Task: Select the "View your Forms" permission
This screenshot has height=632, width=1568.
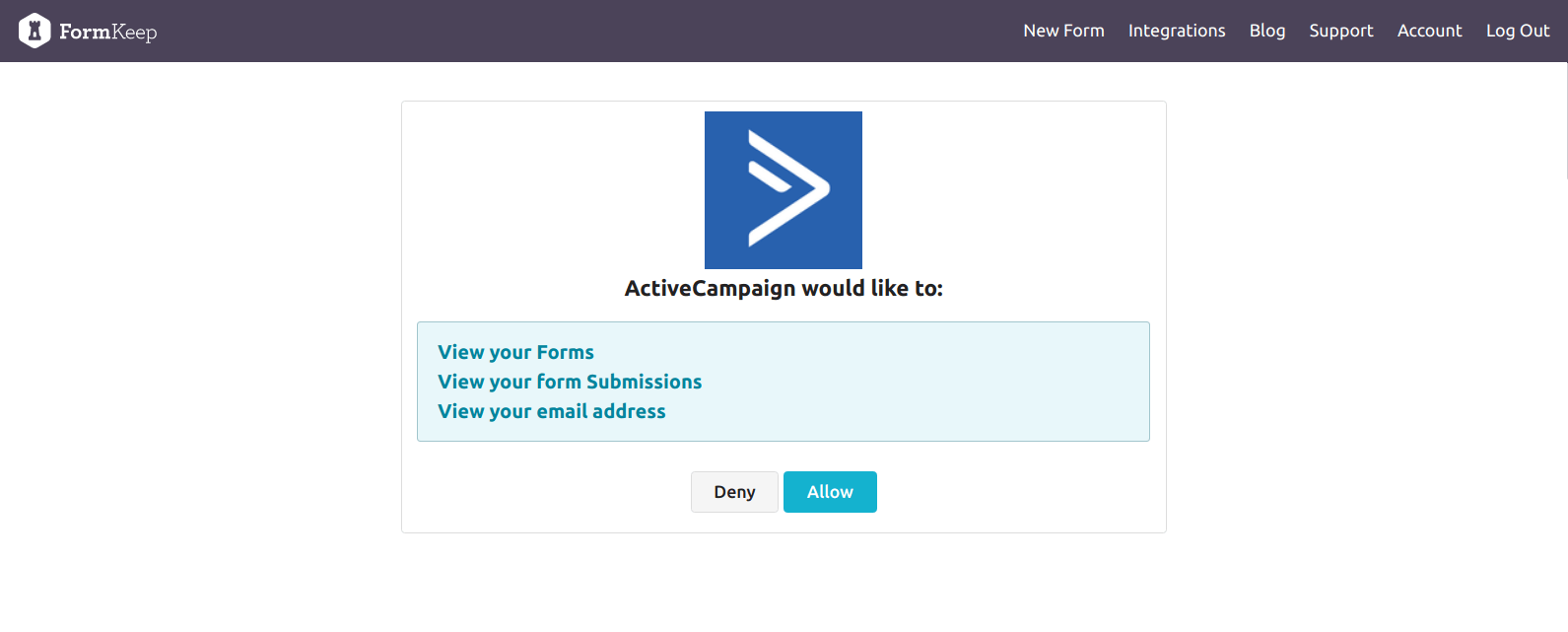Action: [x=515, y=352]
